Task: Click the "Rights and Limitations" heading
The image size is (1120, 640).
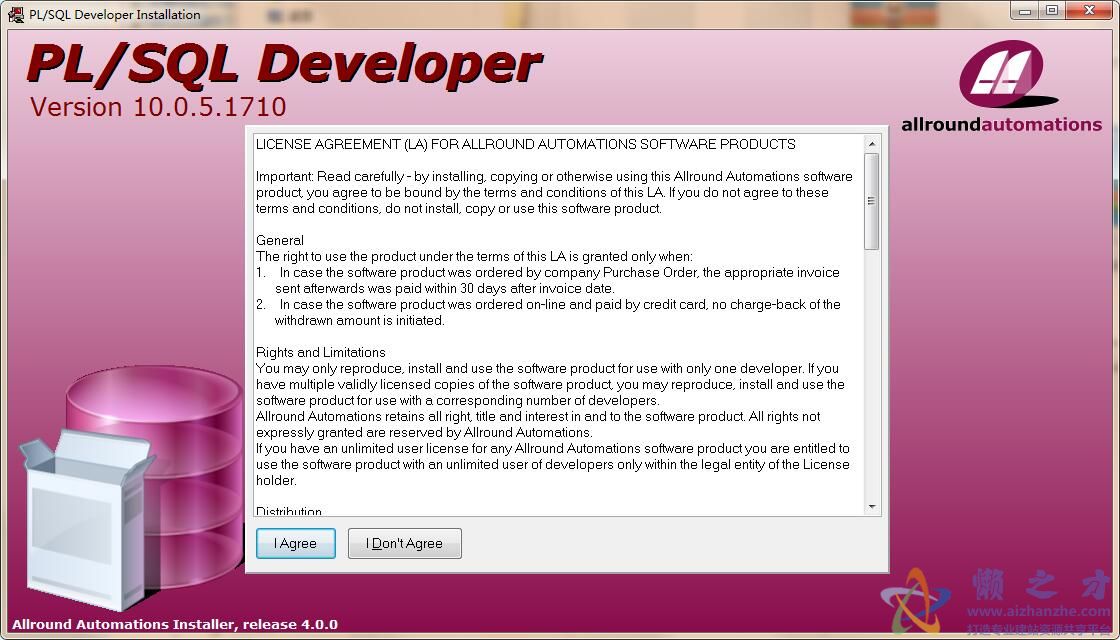Action: [x=321, y=352]
